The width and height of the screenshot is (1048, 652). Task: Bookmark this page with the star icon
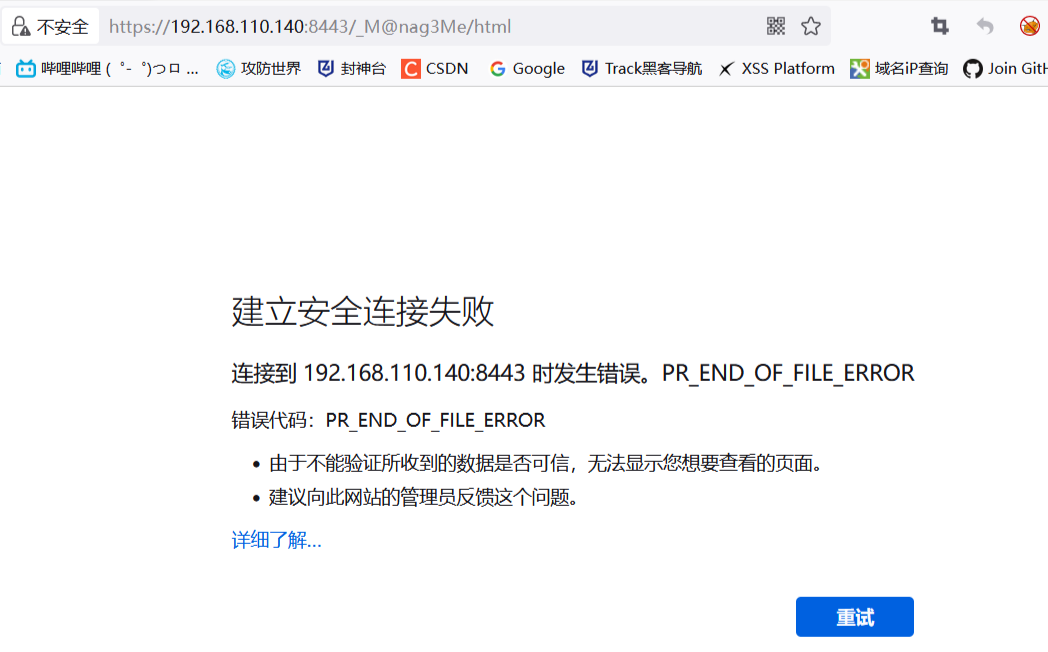(811, 26)
